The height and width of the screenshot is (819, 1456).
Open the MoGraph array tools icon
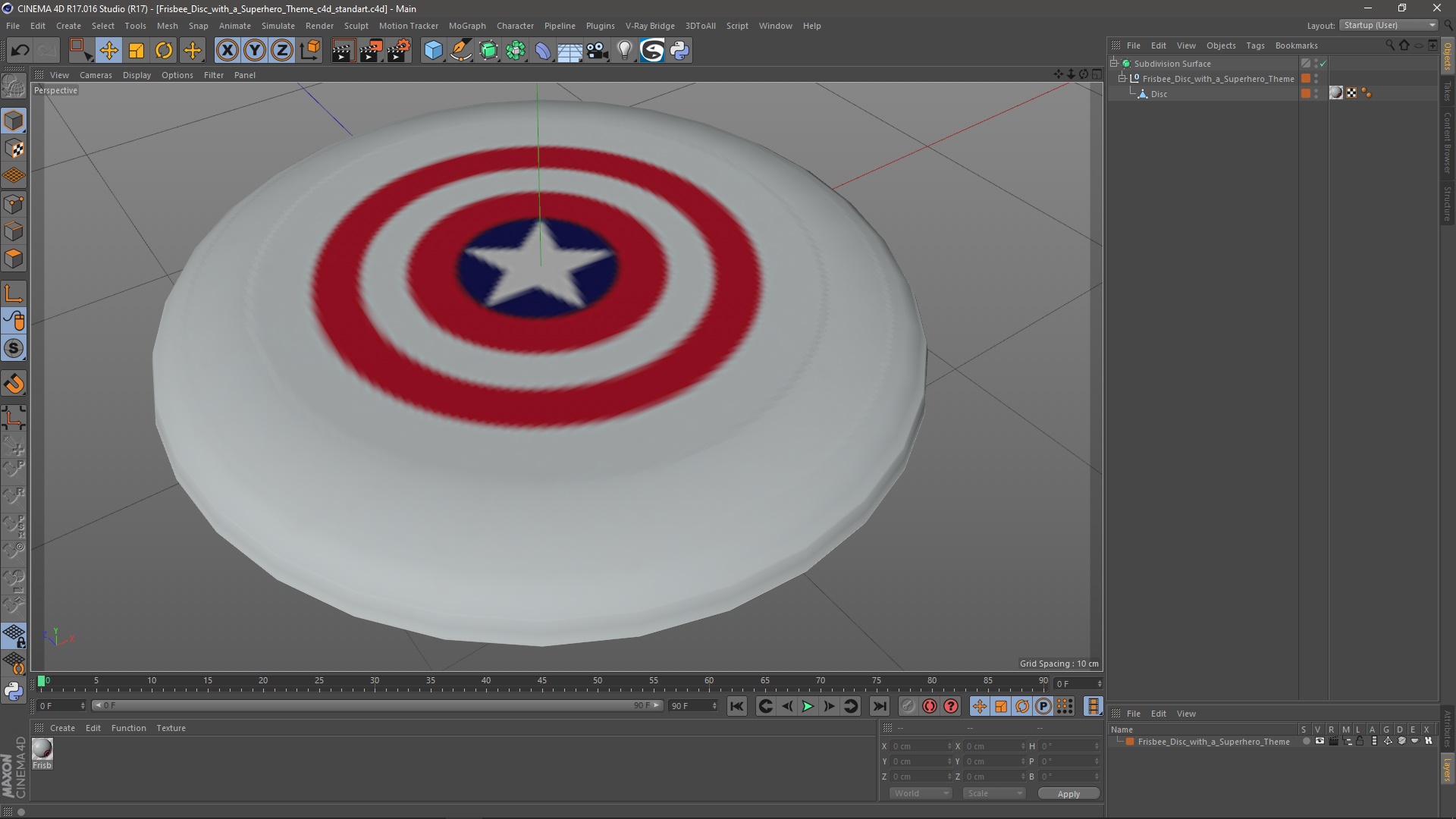pyautogui.click(x=516, y=51)
